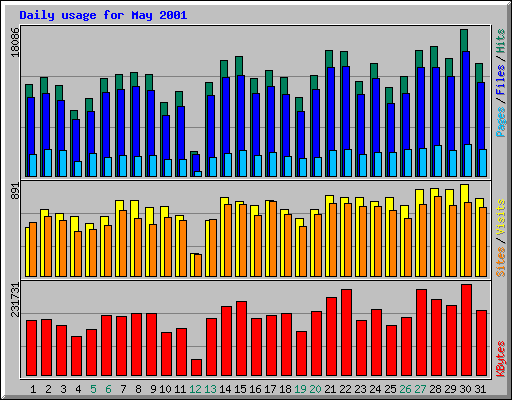Screen dimensions: 512x400
Task: Select day 22 label on x-axis
Action: (x=345, y=389)
